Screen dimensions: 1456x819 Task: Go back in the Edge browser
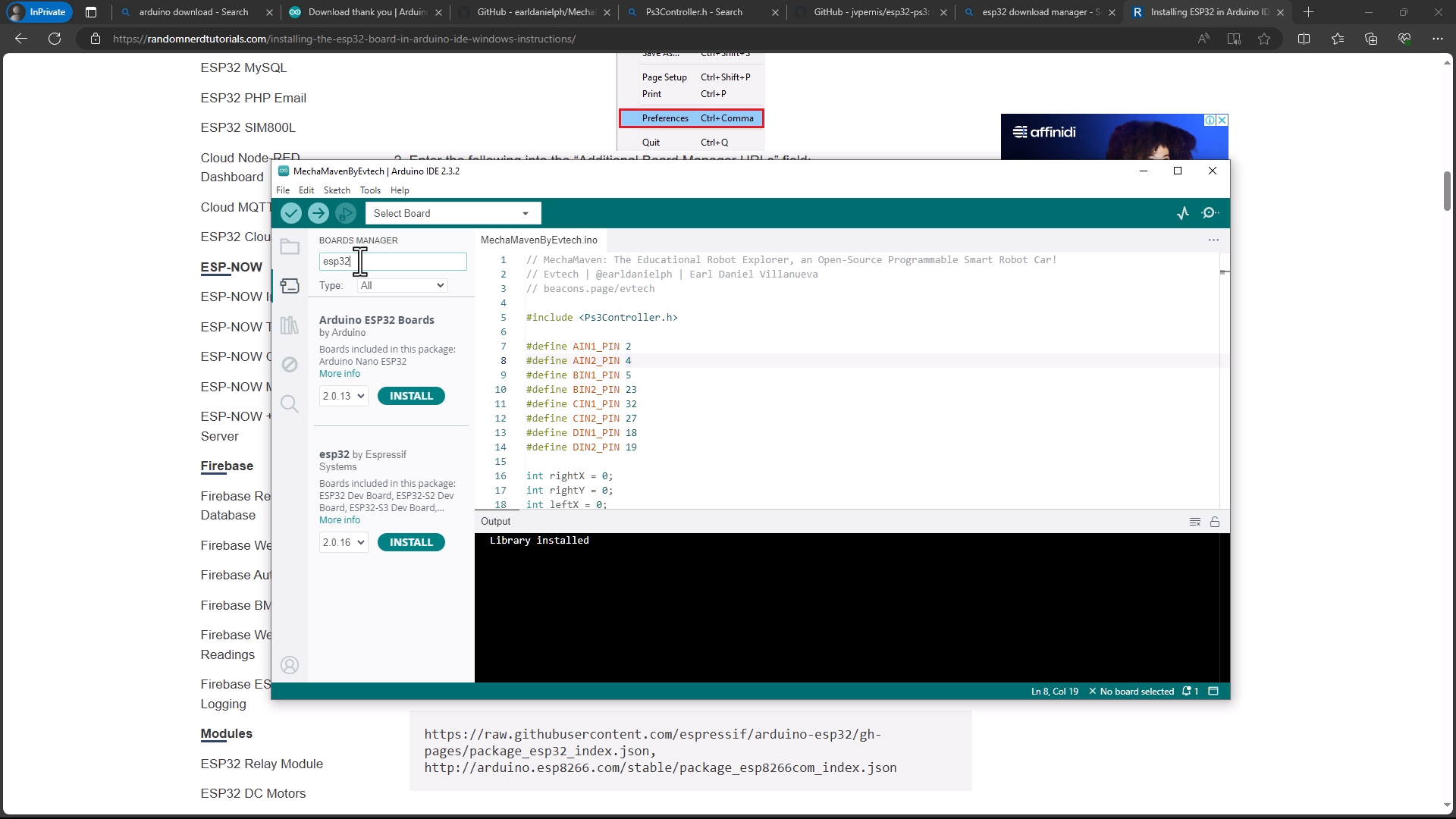(x=21, y=39)
